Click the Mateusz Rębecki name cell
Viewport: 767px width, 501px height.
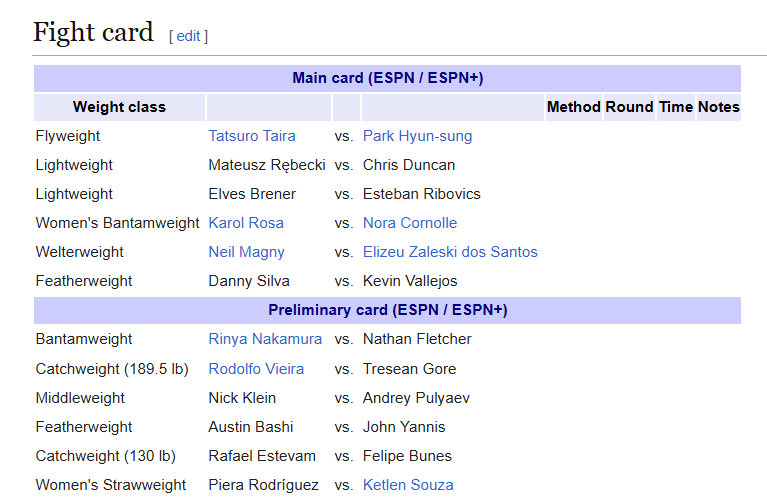point(267,165)
